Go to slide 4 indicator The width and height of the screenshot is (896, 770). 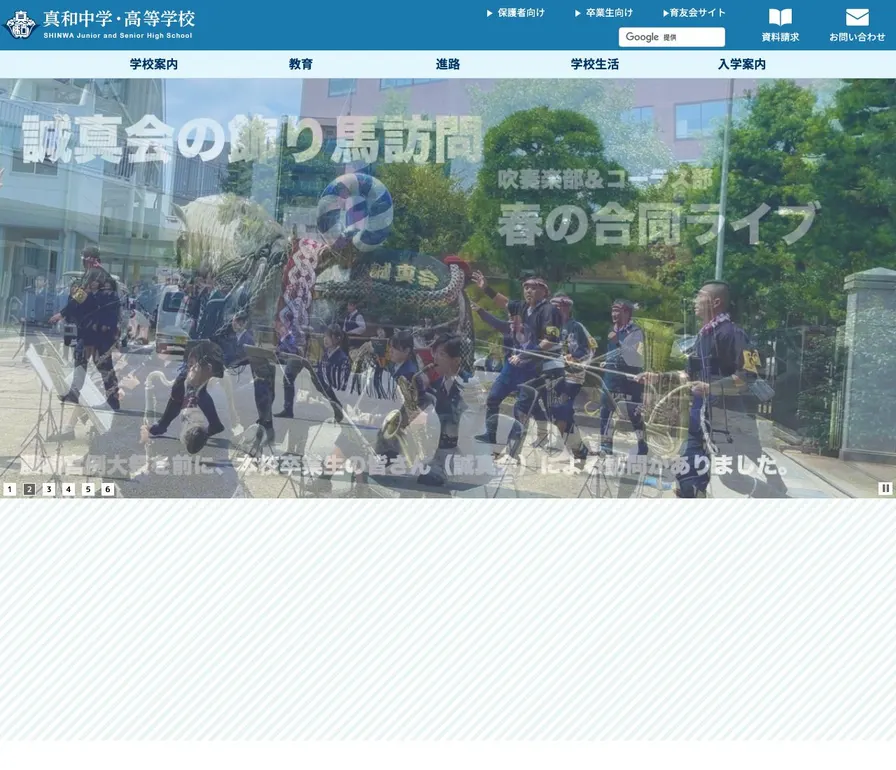69,489
